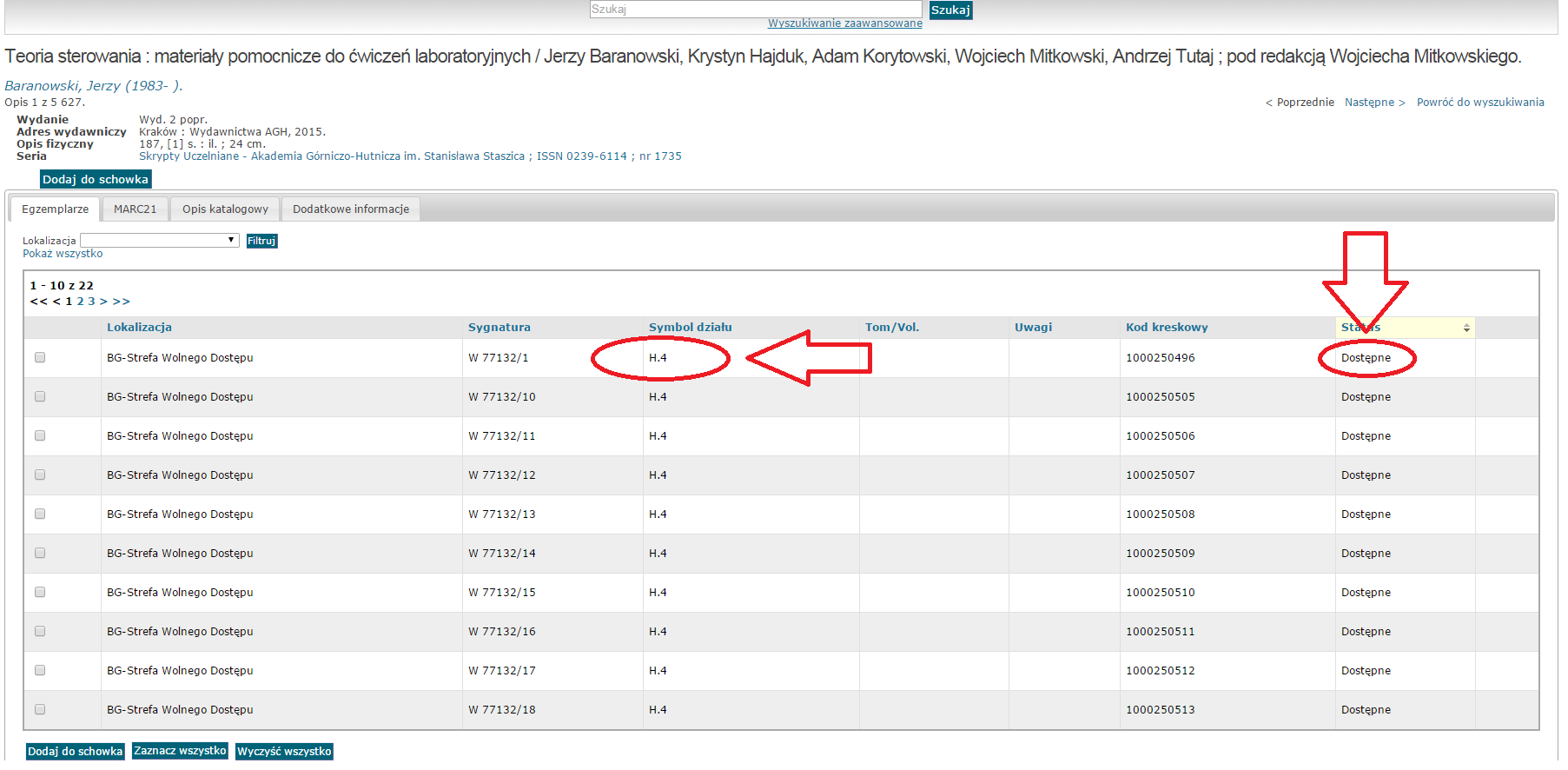Sort by the Lokalizacja column header
1568x770 pixels.
coord(139,328)
